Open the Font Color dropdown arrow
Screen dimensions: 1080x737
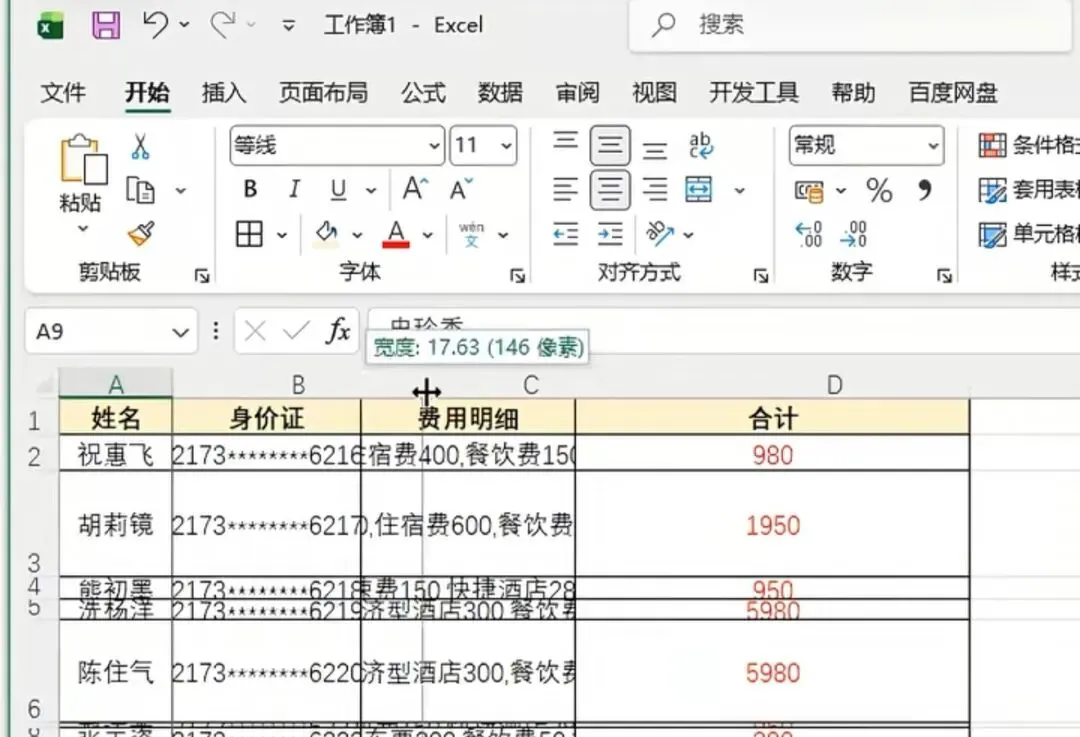428,235
